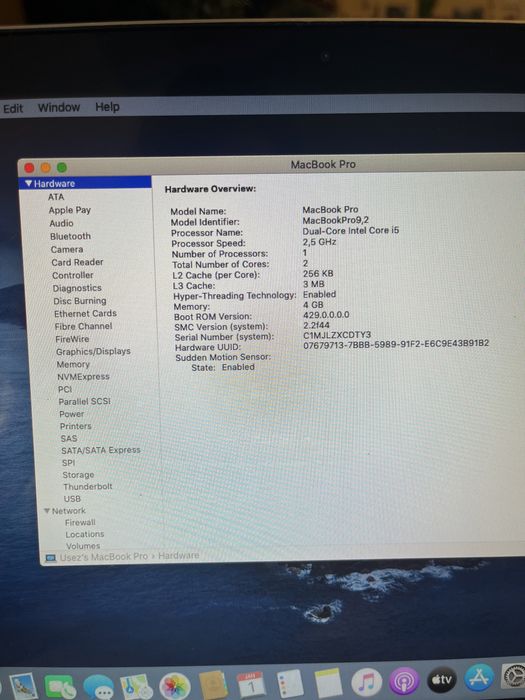Open Apple TV app in Dock

[442, 679]
